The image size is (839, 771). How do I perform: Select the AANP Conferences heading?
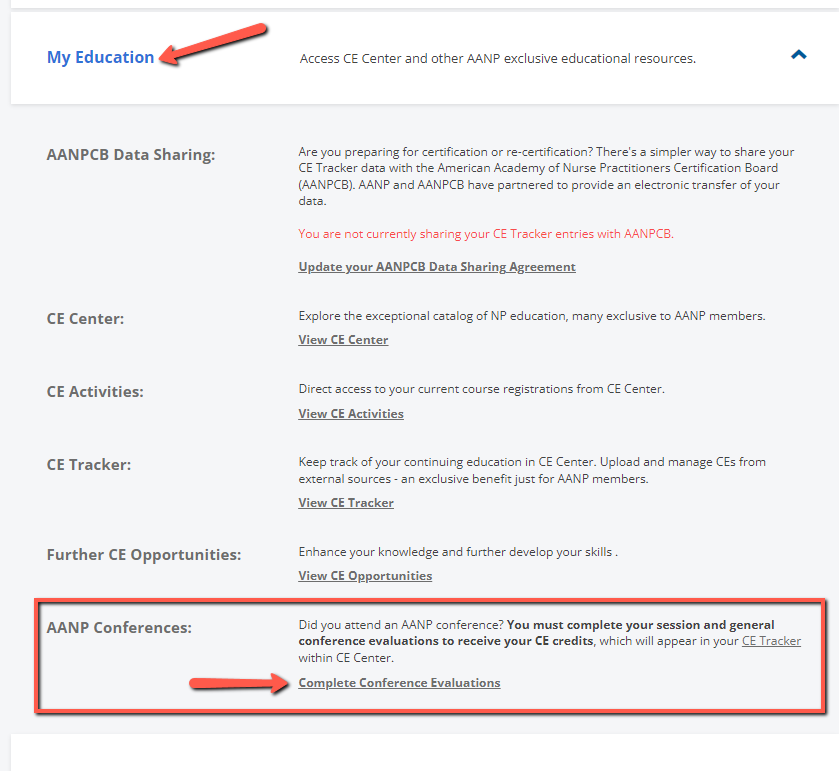[x=119, y=628]
